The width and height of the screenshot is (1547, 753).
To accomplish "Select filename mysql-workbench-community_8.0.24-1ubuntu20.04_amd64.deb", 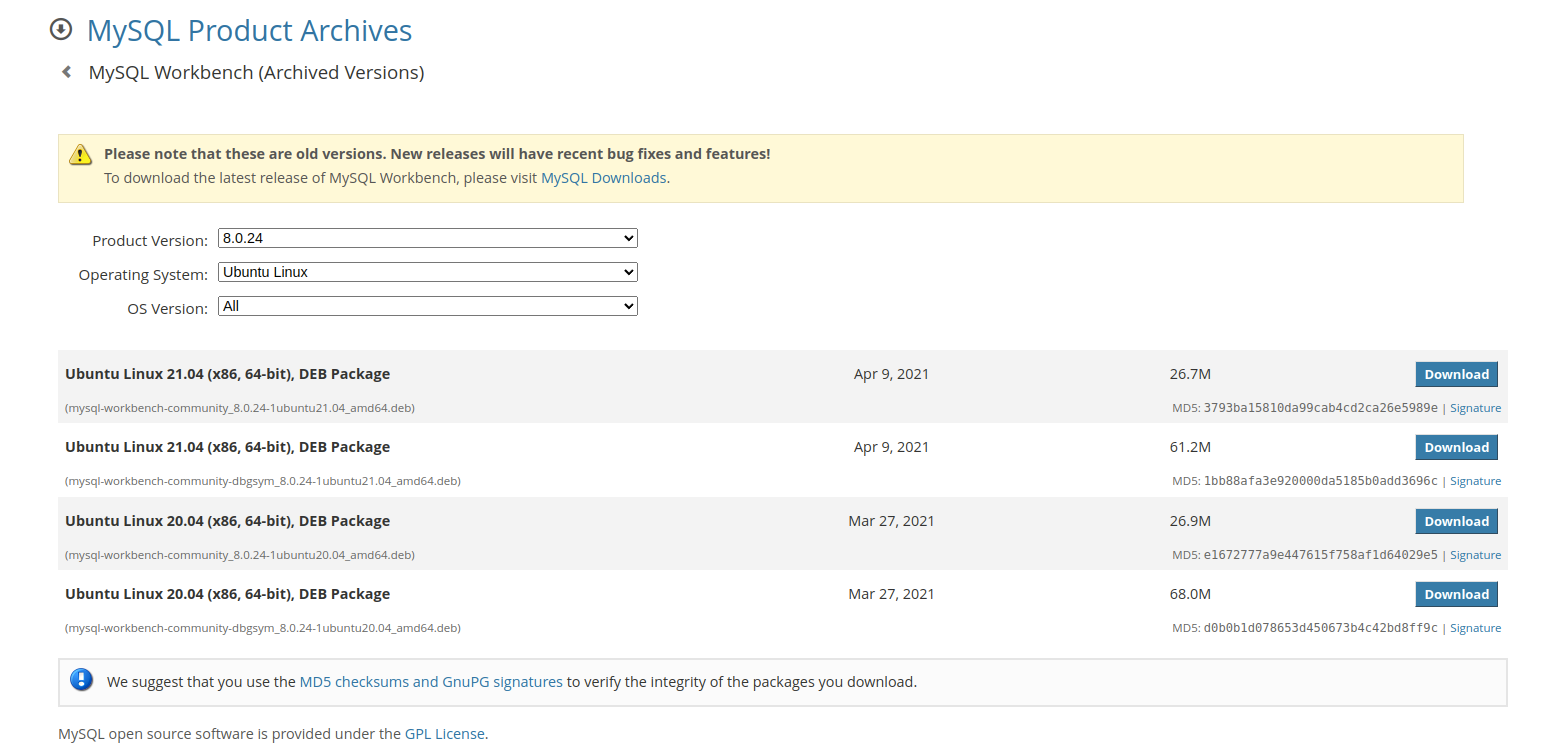I will coord(240,555).
